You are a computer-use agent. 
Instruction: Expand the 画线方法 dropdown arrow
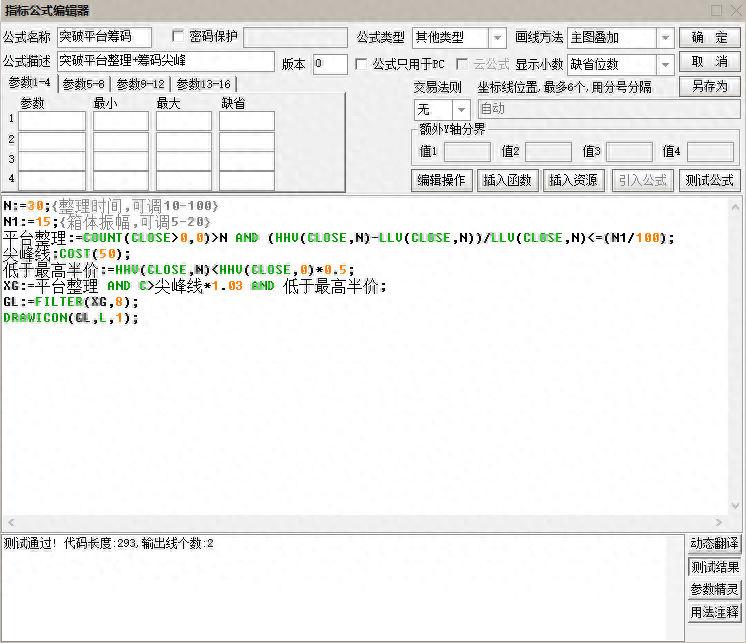point(665,38)
